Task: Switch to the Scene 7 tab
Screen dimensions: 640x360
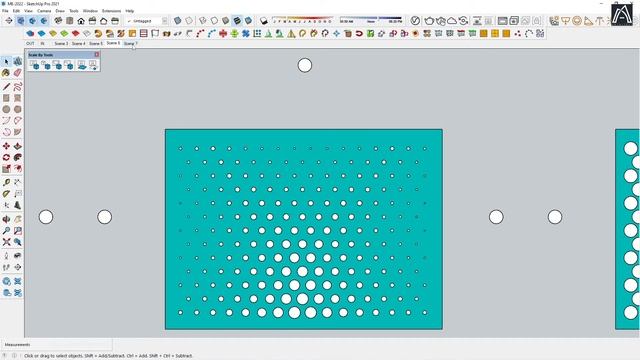Action: pos(130,43)
